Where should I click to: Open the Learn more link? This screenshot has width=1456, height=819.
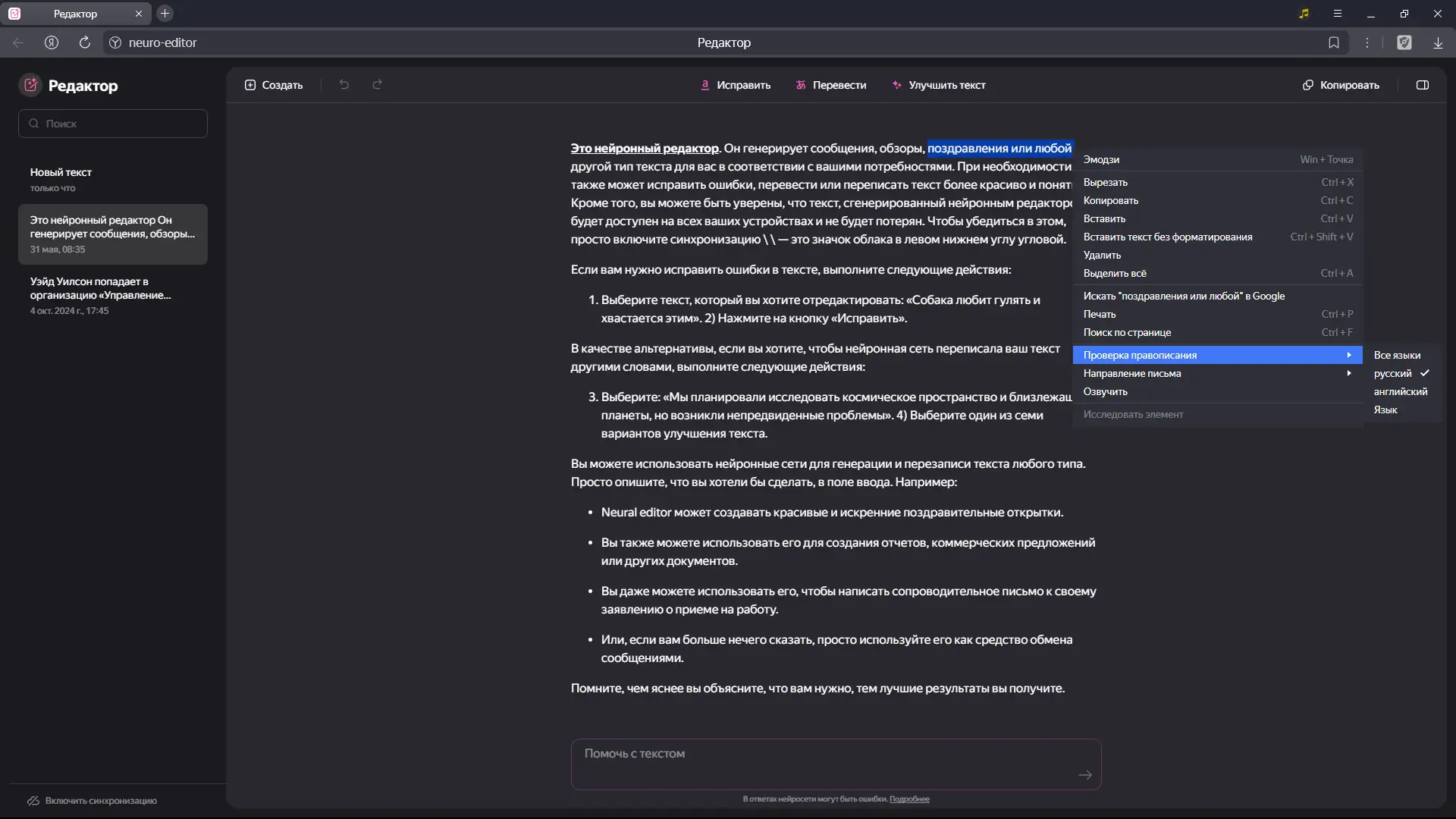click(x=909, y=799)
